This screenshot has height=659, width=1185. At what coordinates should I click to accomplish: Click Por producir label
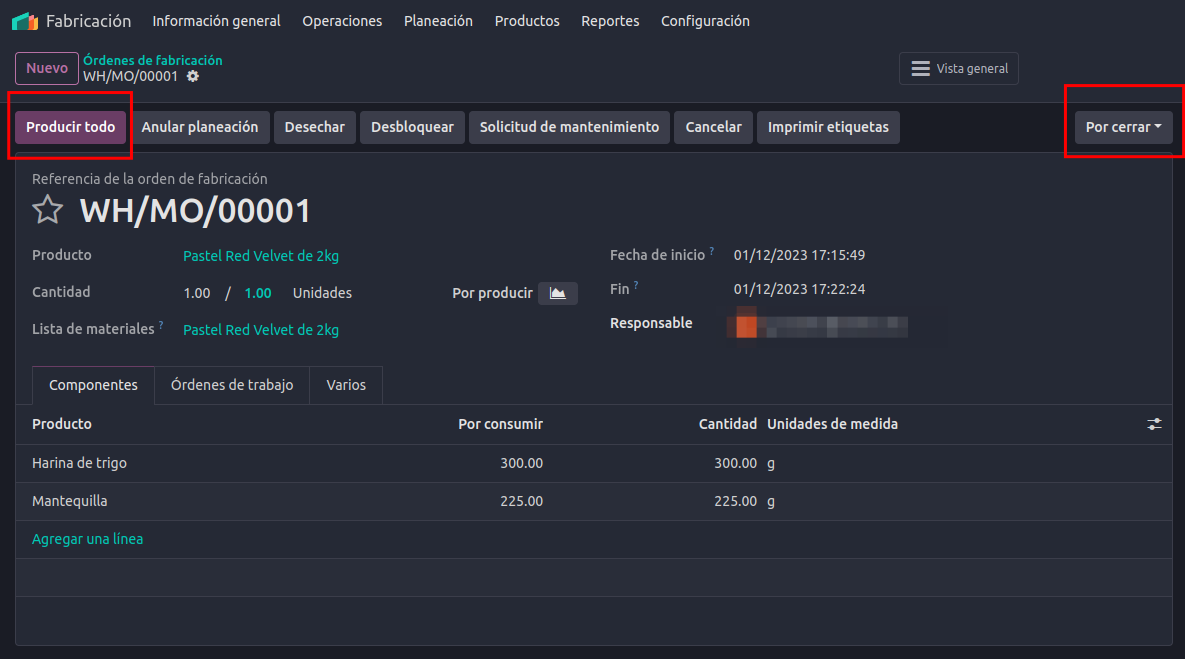click(x=492, y=293)
